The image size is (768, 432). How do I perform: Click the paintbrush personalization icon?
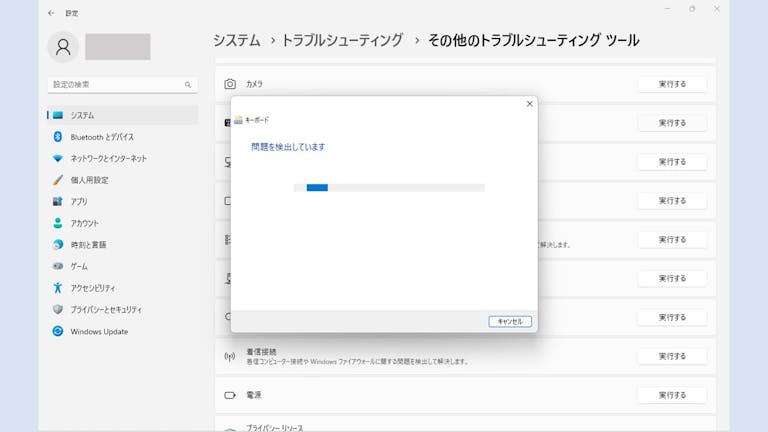coord(58,180)
